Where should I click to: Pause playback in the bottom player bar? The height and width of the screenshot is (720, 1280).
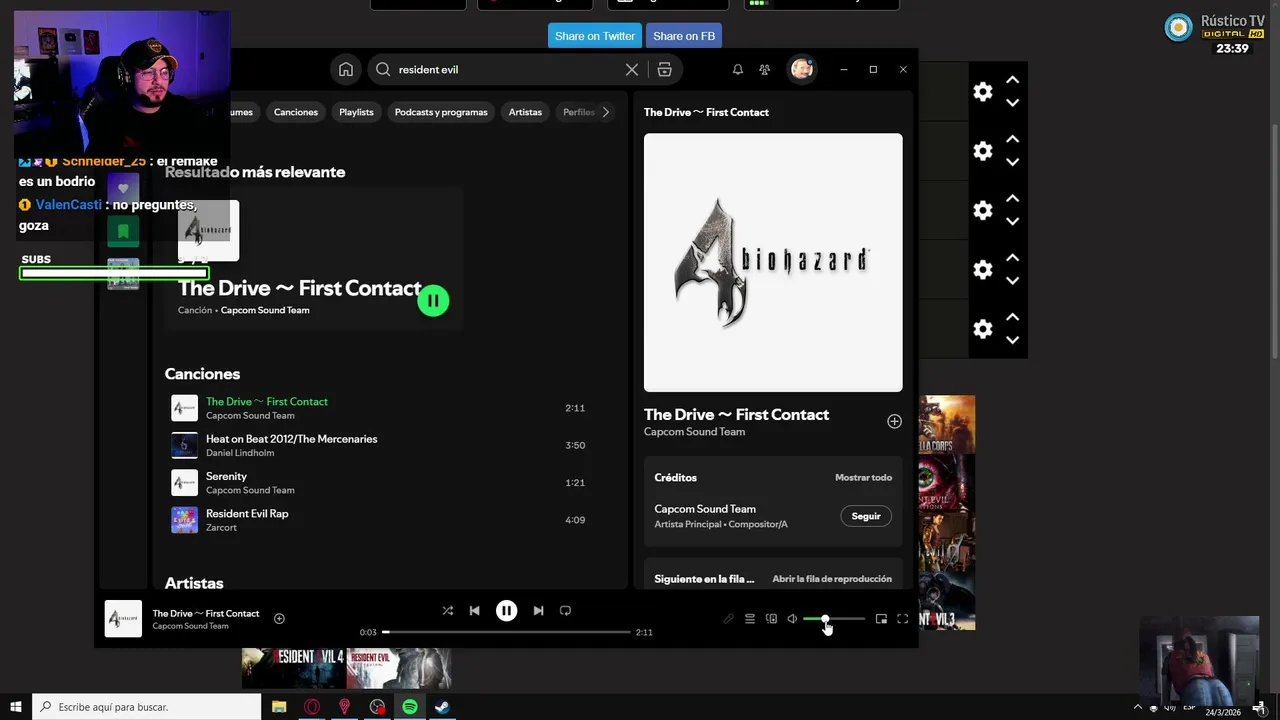(506, 611)
